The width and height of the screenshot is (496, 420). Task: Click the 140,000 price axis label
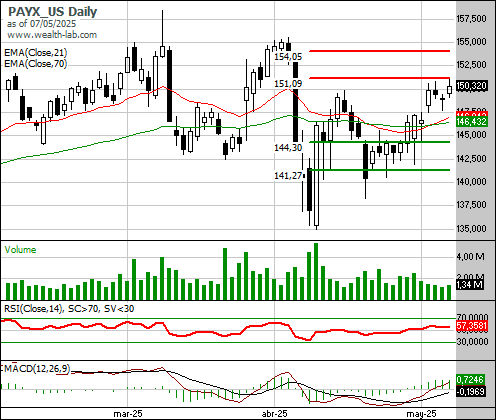click(x=471, y=182)
